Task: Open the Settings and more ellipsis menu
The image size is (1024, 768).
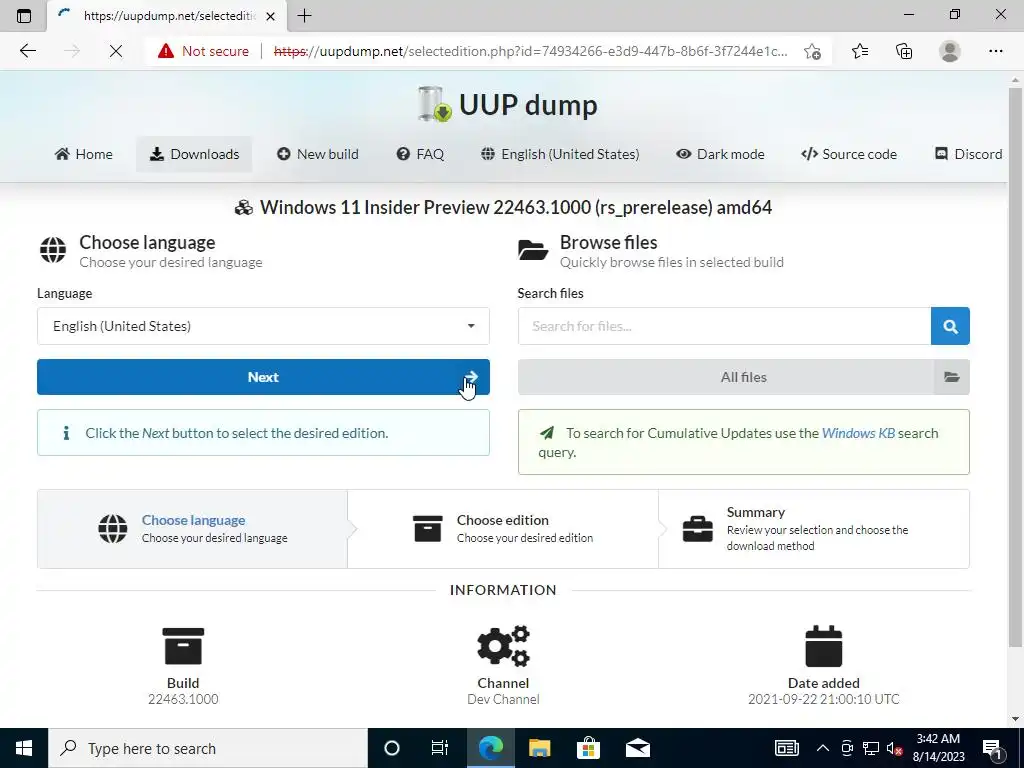Action: coord(995,51)
